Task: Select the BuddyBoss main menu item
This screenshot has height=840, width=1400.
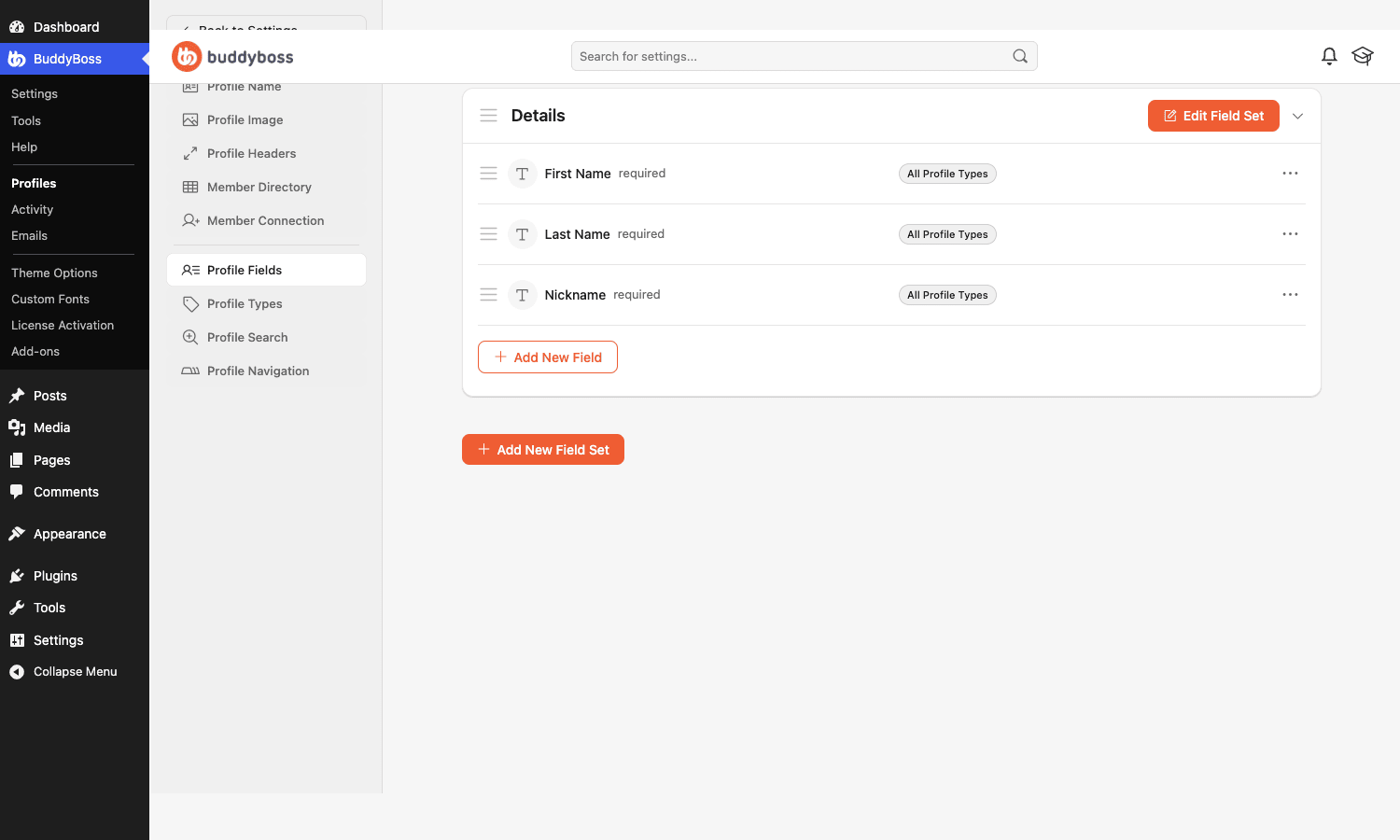Action: (x=75, y=59)
